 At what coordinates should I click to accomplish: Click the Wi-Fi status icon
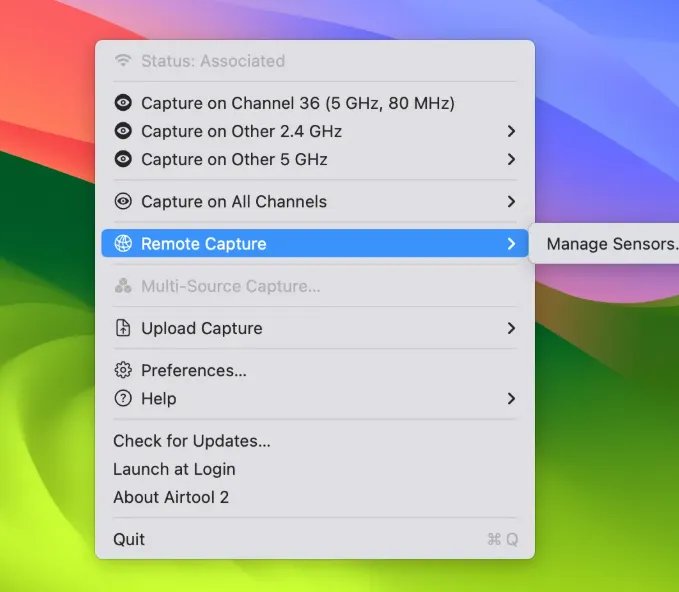[x=123, y=60]
